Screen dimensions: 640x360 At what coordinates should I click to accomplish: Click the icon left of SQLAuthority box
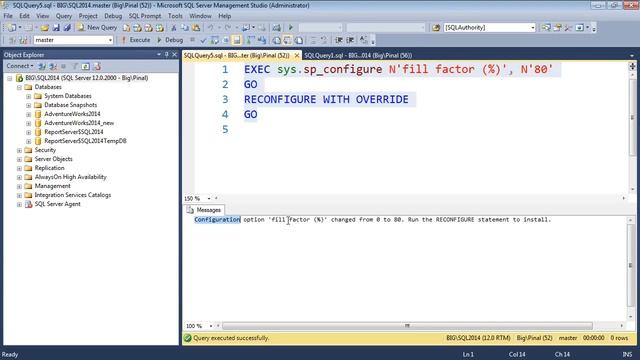click(436, 27)
